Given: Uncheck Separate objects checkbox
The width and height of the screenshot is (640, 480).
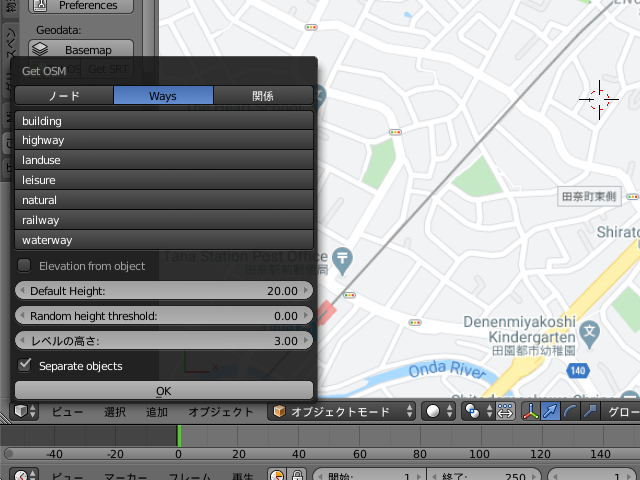Looking at the screenshot, I should click(x=24, y=365).
